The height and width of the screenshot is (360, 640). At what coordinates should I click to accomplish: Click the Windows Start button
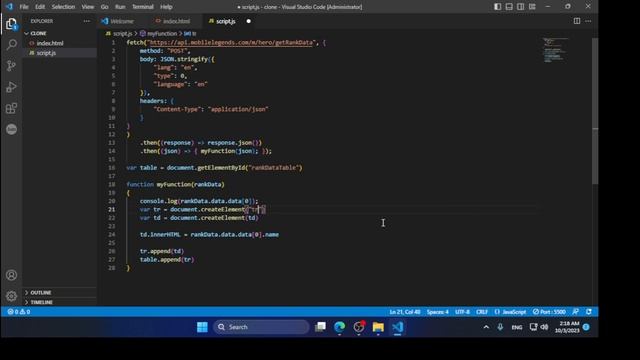click(202, 327)
